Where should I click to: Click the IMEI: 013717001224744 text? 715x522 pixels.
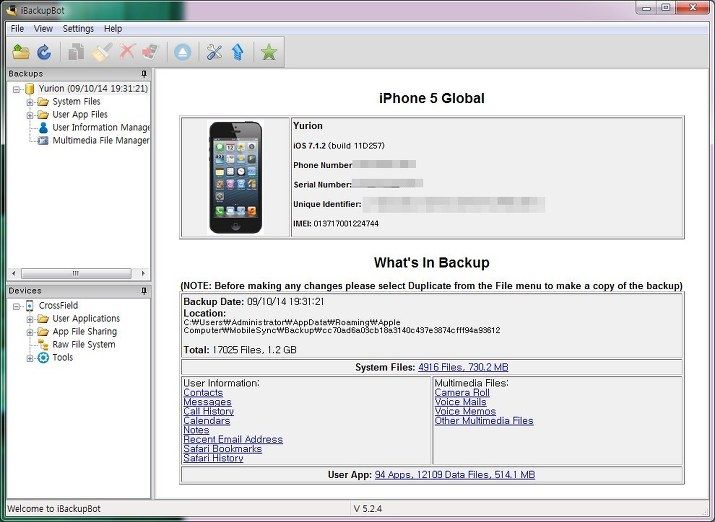[x=336, y=223]
